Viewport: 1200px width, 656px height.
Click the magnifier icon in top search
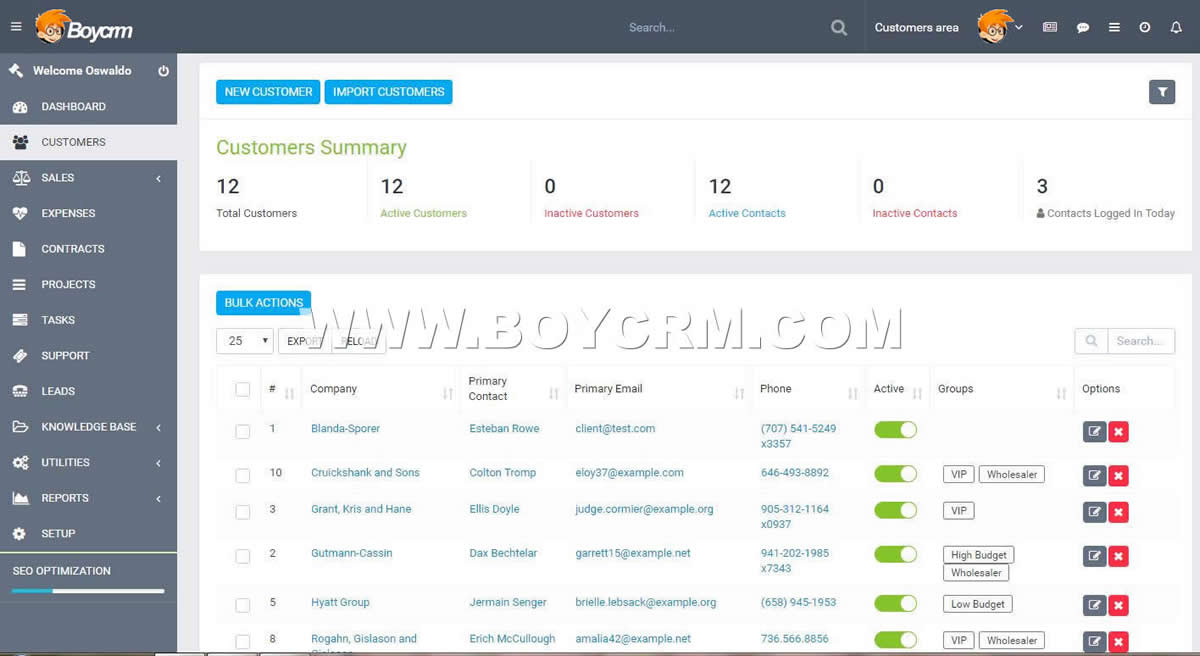click(x=839, y=28)
